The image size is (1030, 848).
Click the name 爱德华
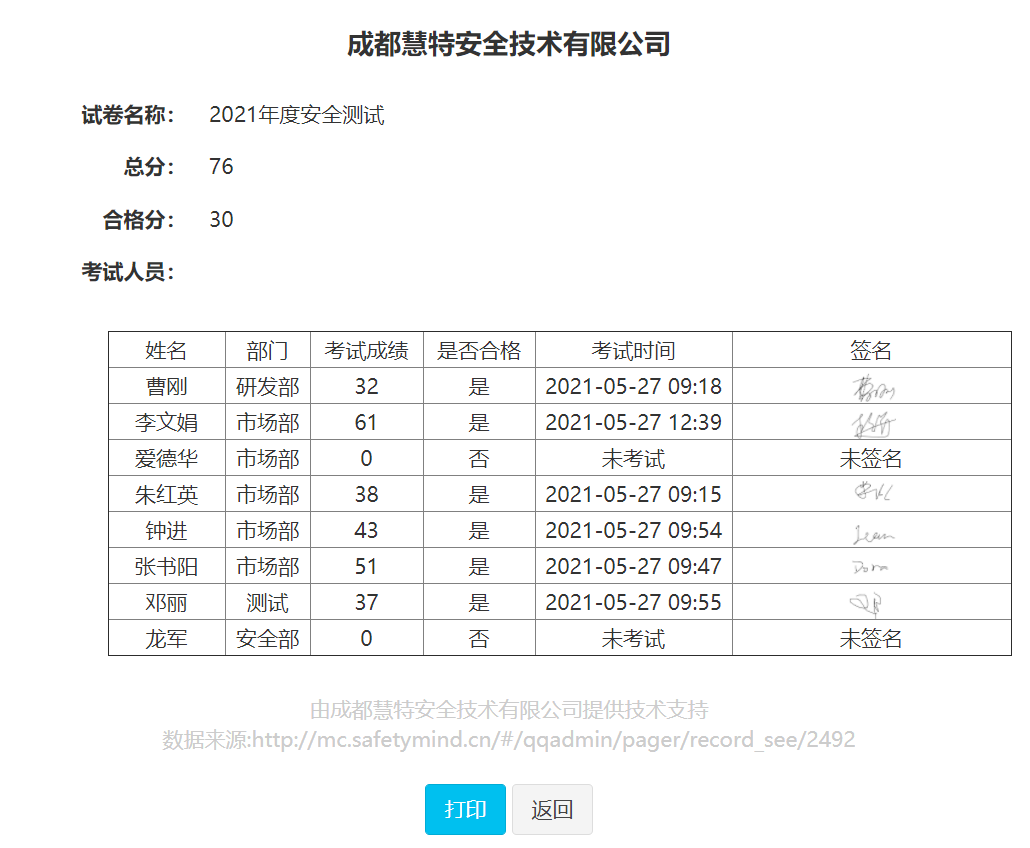click(x=166, y=458)
